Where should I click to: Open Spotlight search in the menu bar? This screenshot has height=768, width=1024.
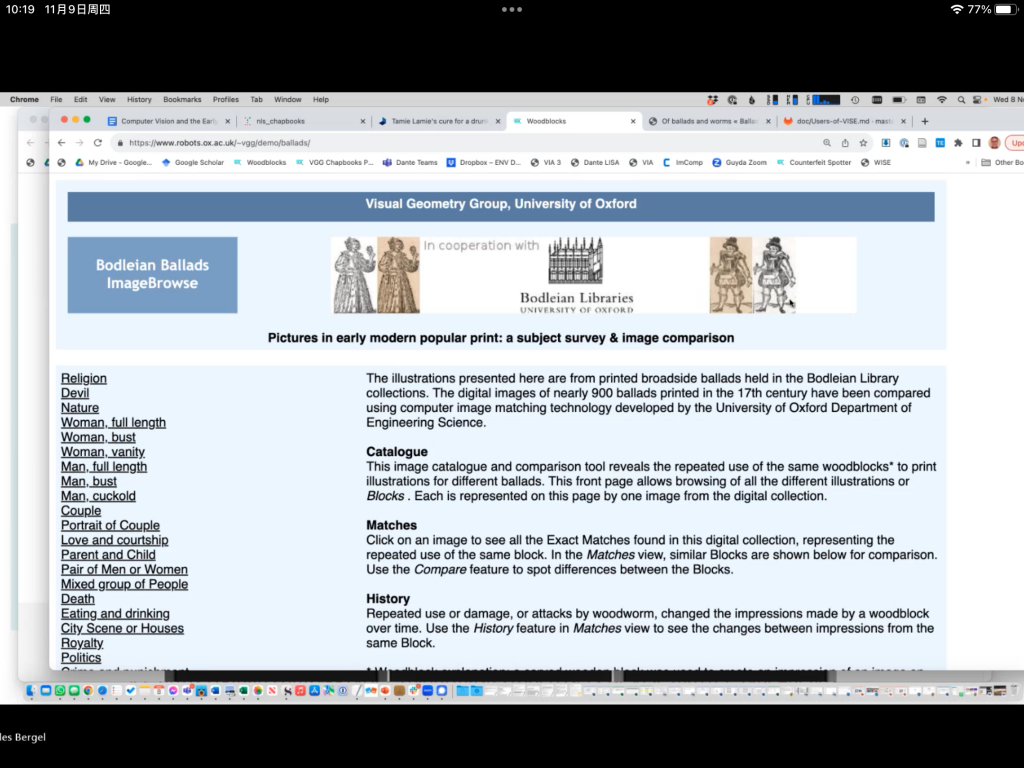tap(961, 100)
